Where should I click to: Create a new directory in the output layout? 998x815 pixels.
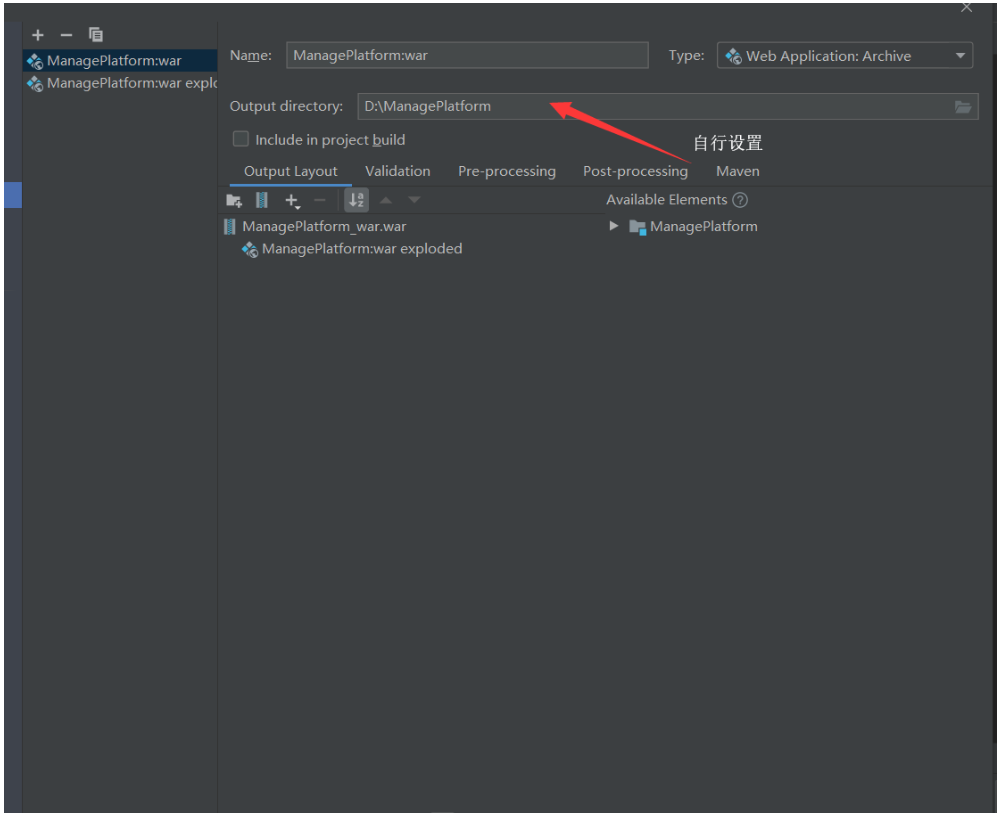pos(234,200)
